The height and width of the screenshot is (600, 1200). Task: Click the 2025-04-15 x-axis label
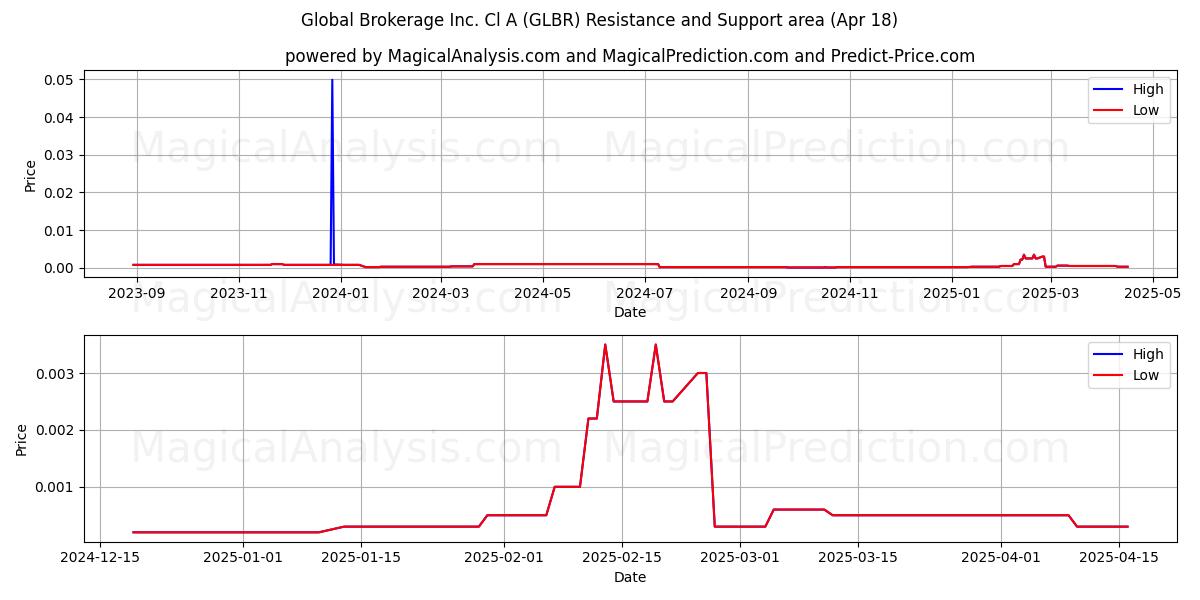pos(1119,558)
